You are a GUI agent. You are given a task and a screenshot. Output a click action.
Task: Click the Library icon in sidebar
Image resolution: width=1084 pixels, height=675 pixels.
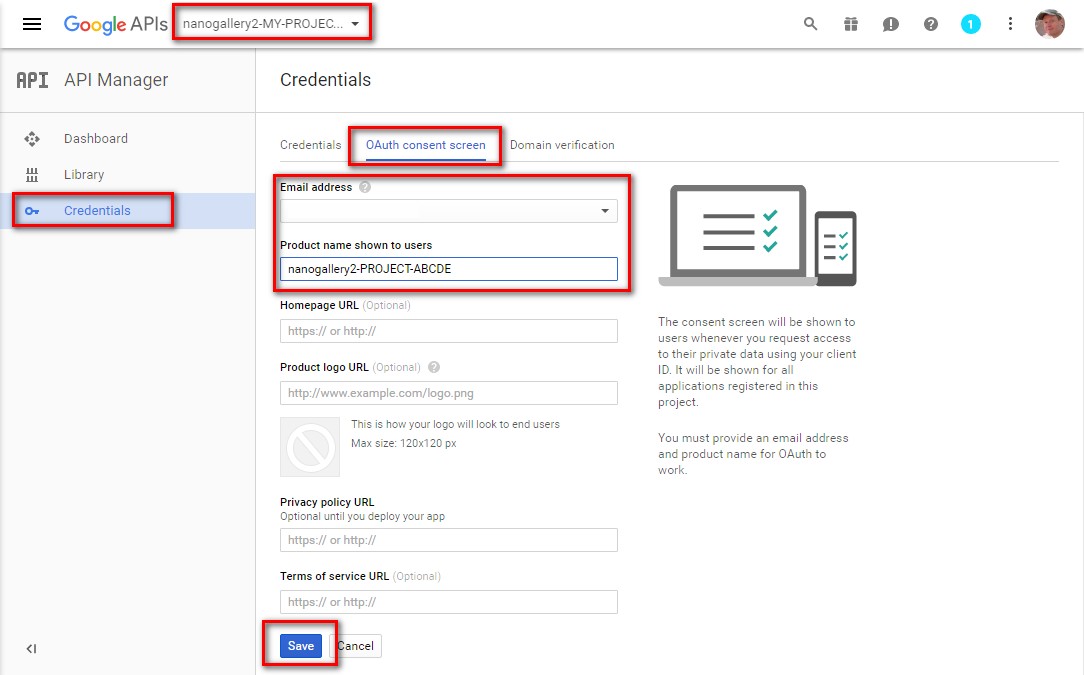32,175
